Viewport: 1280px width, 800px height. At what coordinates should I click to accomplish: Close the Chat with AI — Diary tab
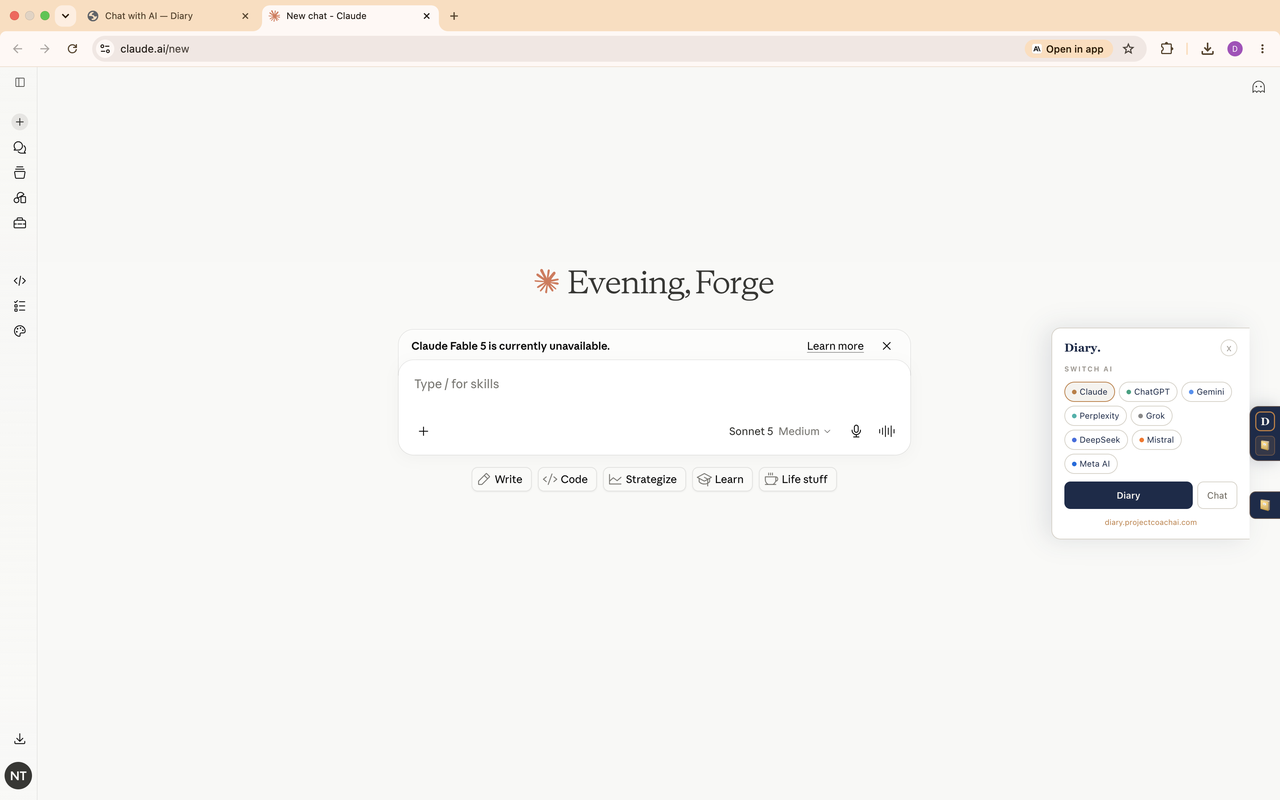coord(245,16)
